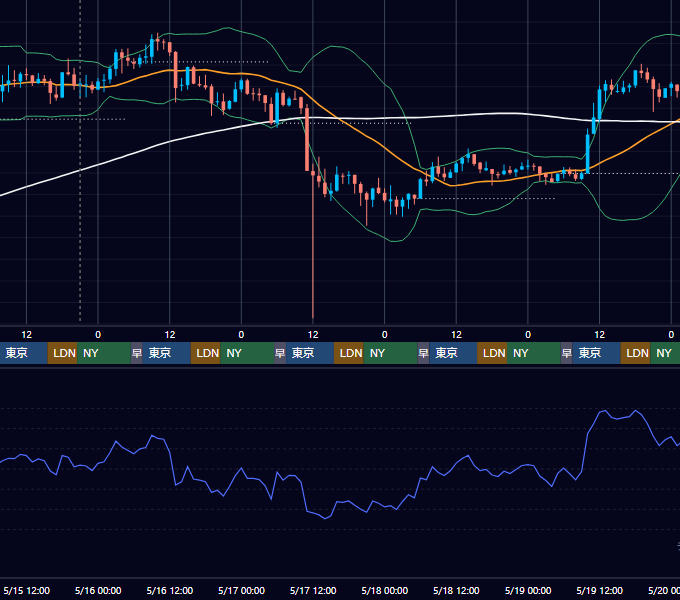
Task: Click the 5/19 00:00 date label
Action: (x=528, y=590)
